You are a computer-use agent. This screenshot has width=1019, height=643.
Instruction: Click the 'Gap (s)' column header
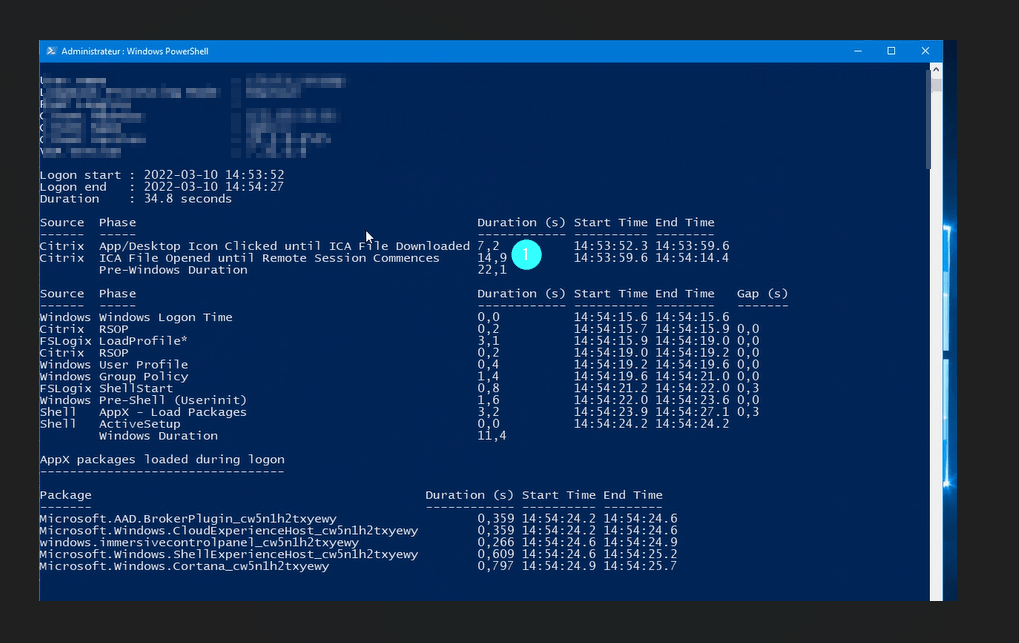coord(762,294)
